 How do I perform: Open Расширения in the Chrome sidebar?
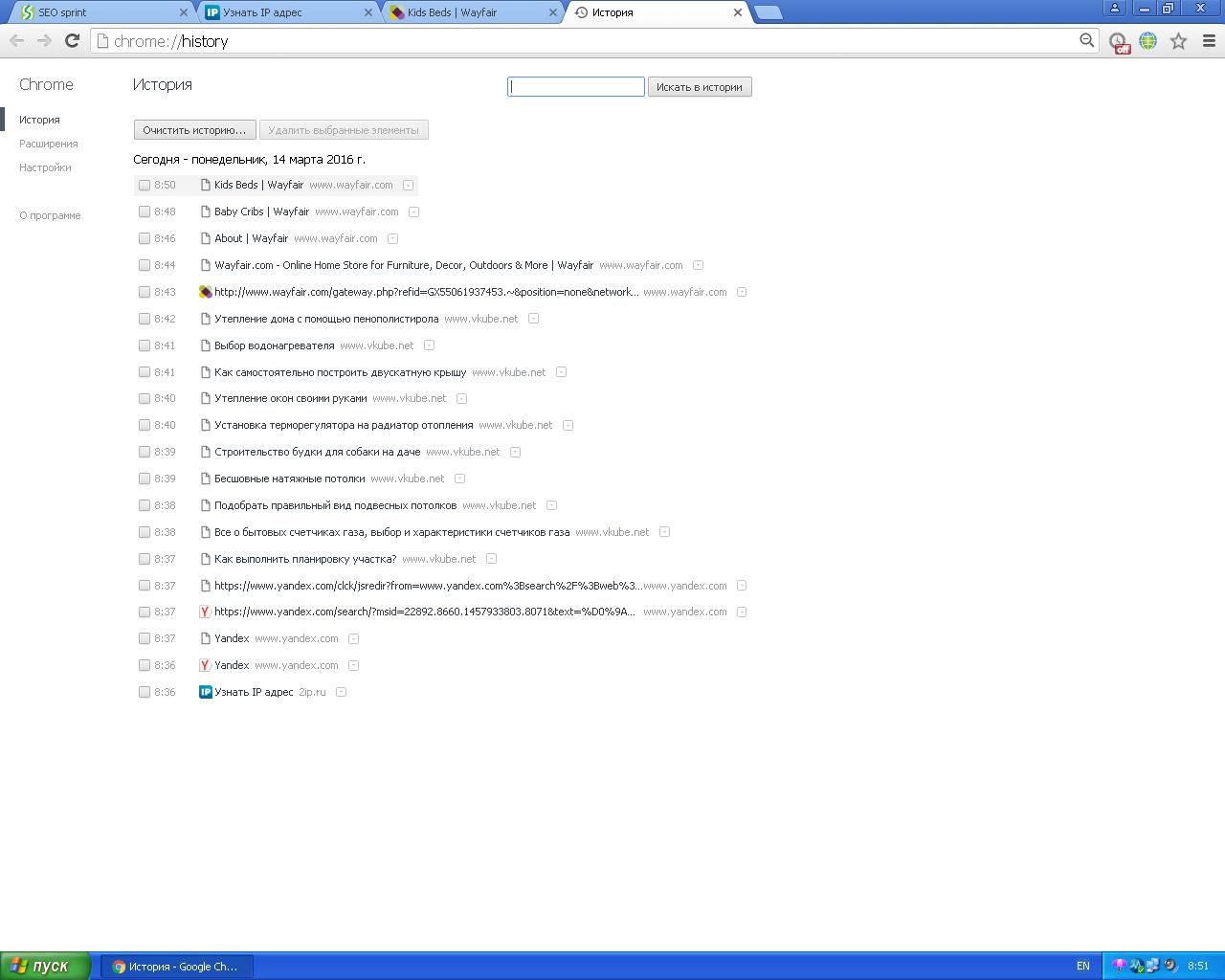(49, 144)
